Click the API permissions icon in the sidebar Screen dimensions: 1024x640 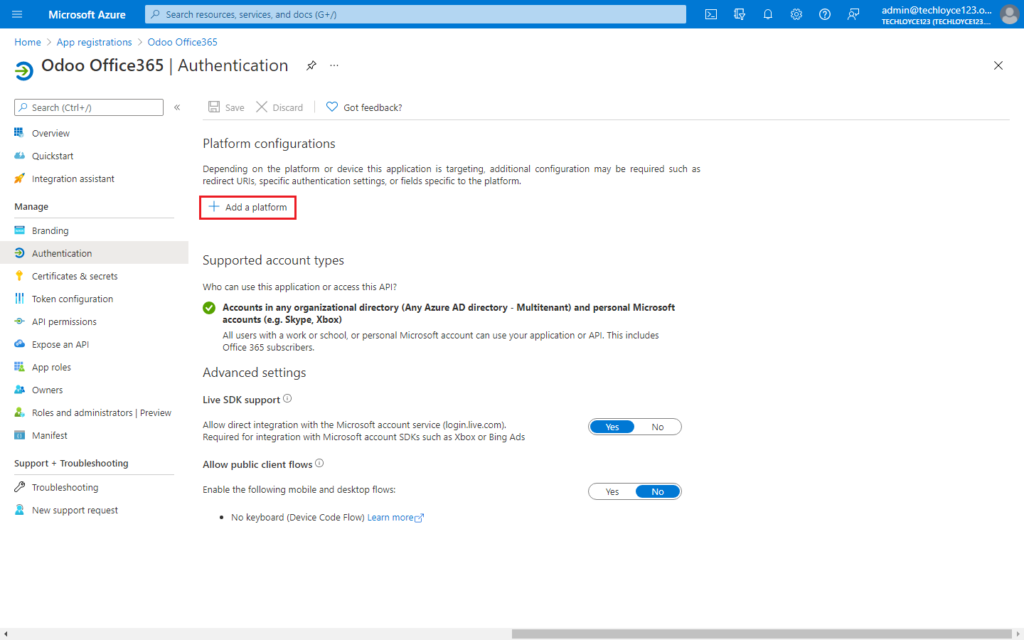tap(19, 321)
